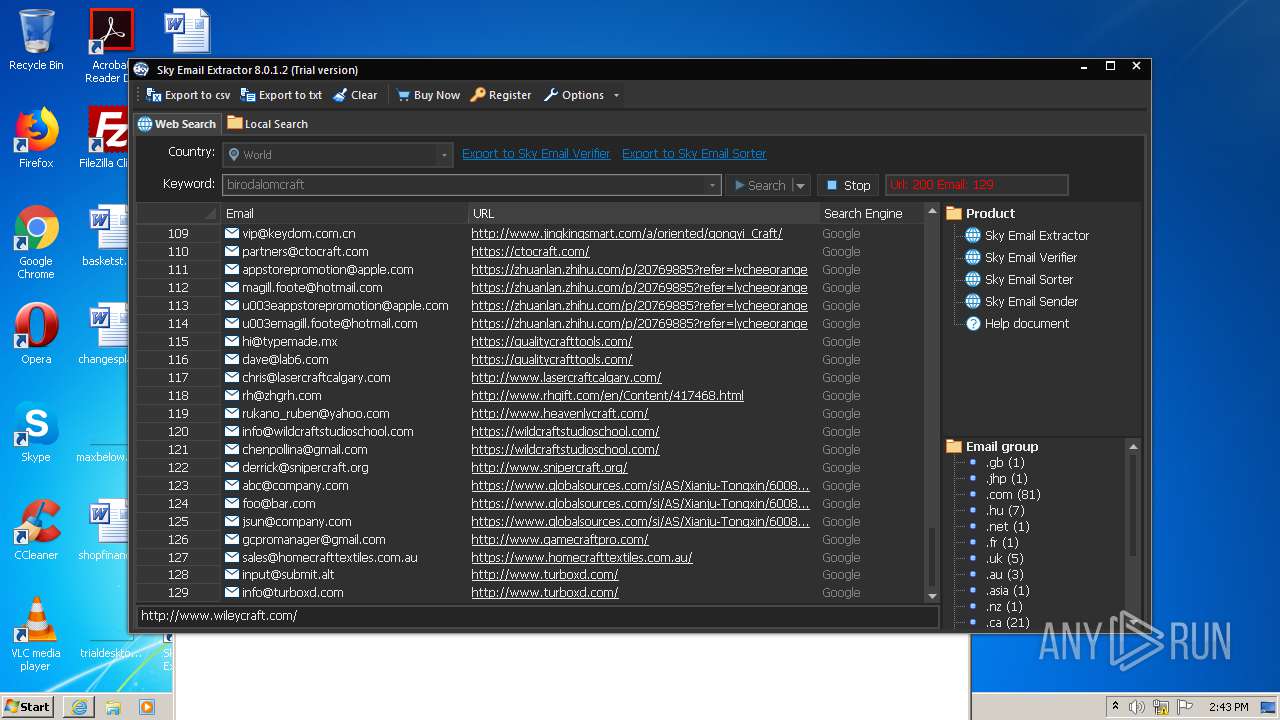Open the Firefox desktop shortcut
The height and width of the screenshot is (720, 1280).
pyautogui.click(x=36, y=138)
